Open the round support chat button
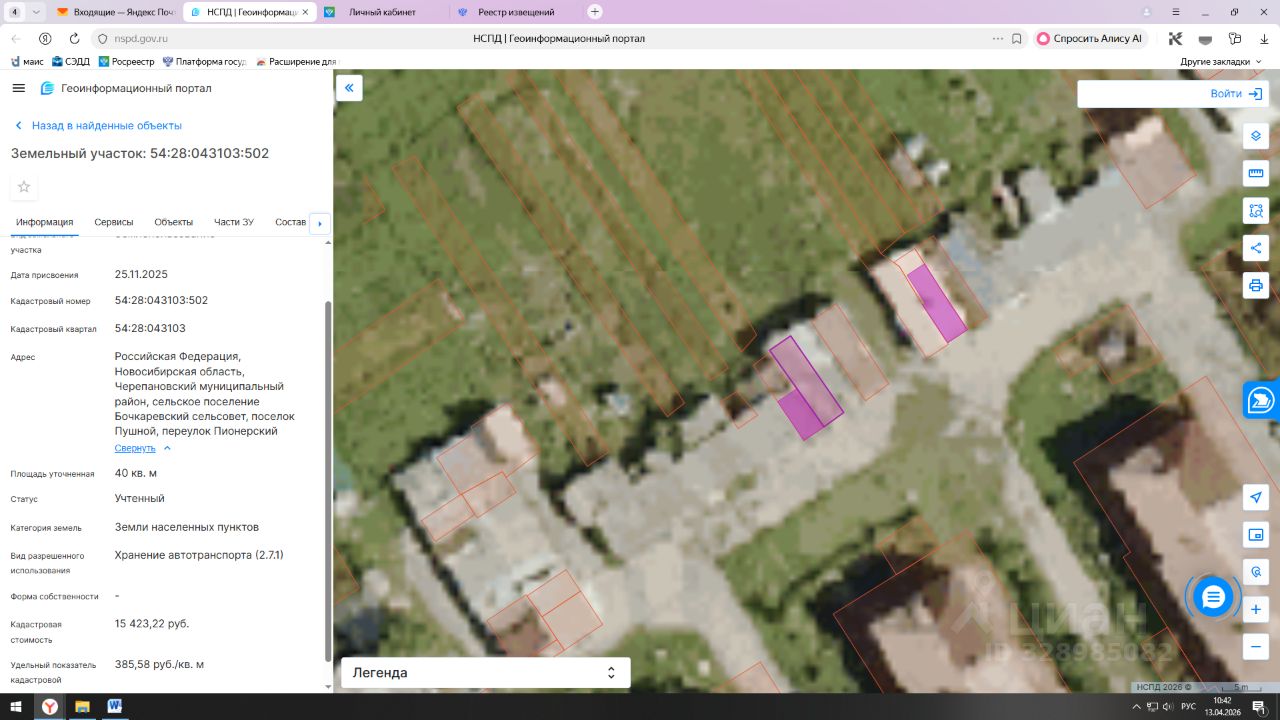This screenshot has height=720, width=1280. (x=1213, y=597)
